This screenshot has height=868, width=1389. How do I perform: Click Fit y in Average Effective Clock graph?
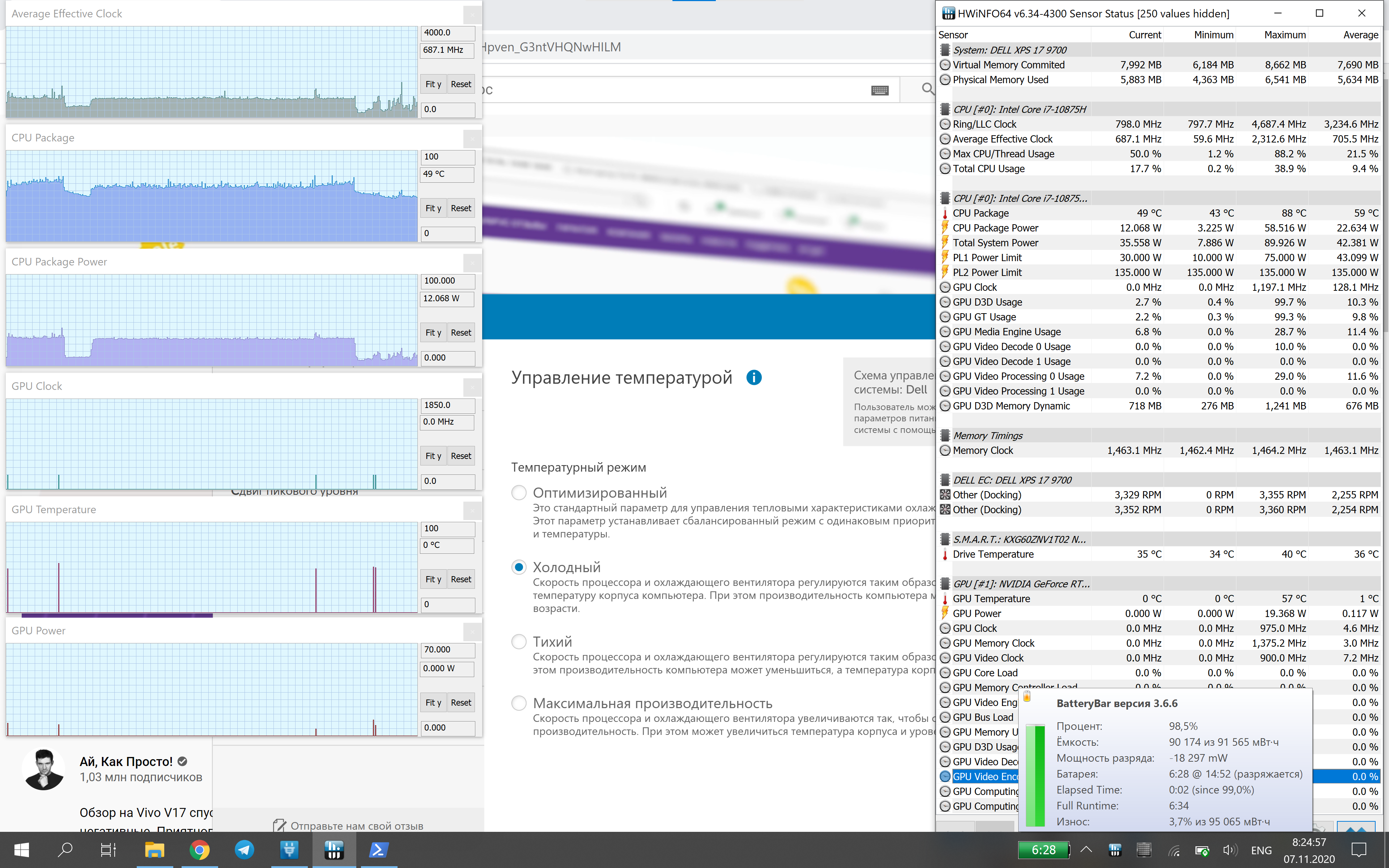pyautogui.click(x=433, y=84)
